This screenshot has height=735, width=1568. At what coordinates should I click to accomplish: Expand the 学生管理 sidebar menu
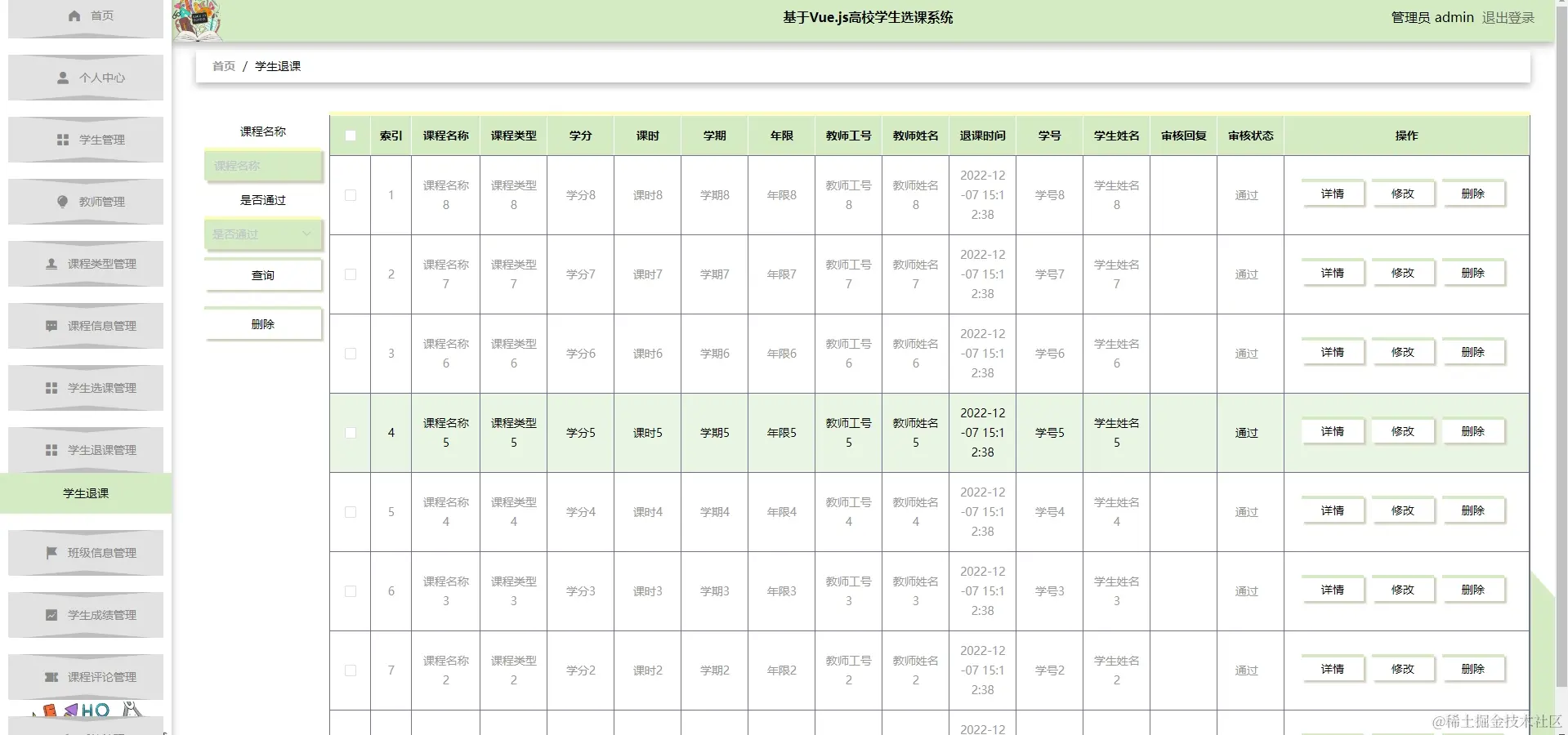tap(86, 140)
